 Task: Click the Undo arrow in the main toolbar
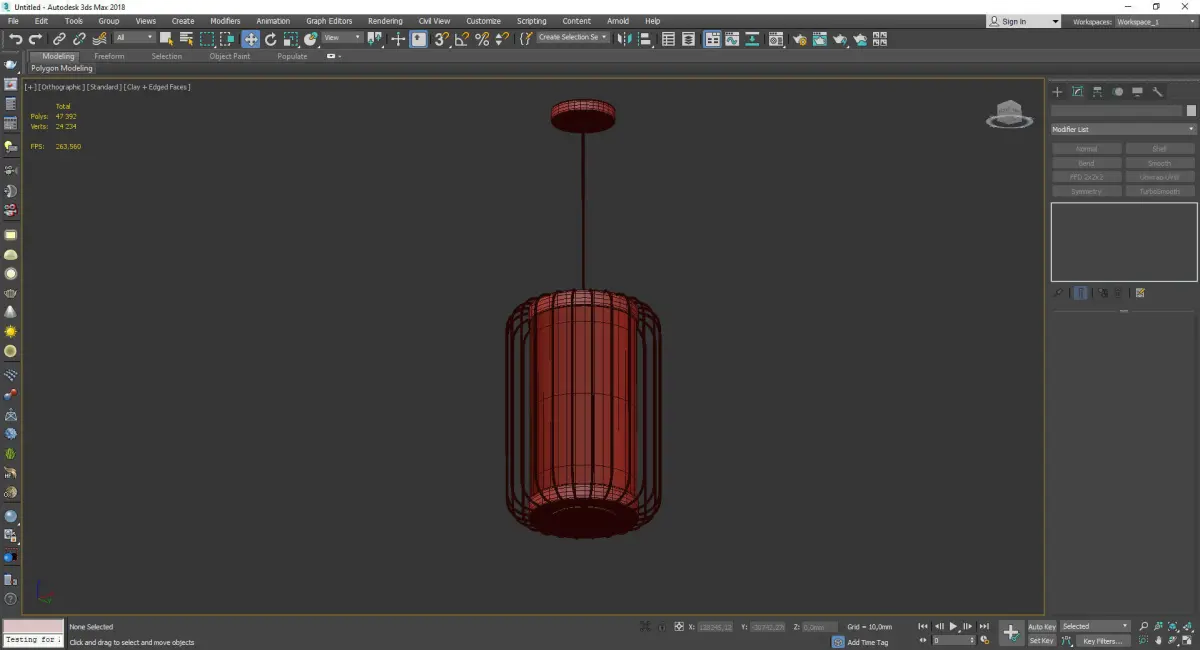[x=15, y=39]
